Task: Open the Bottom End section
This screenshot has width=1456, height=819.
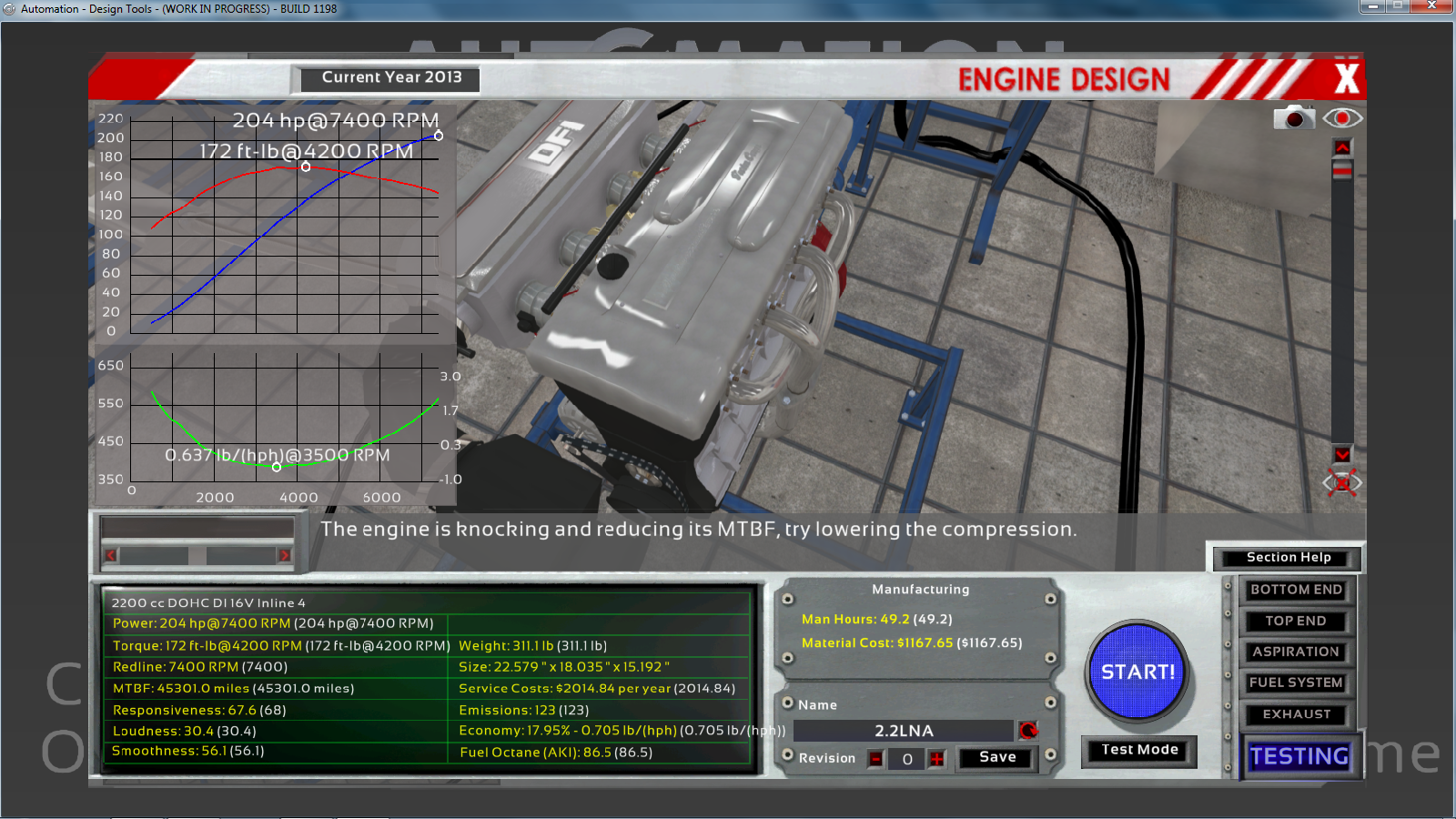Action: [1296, 590]
